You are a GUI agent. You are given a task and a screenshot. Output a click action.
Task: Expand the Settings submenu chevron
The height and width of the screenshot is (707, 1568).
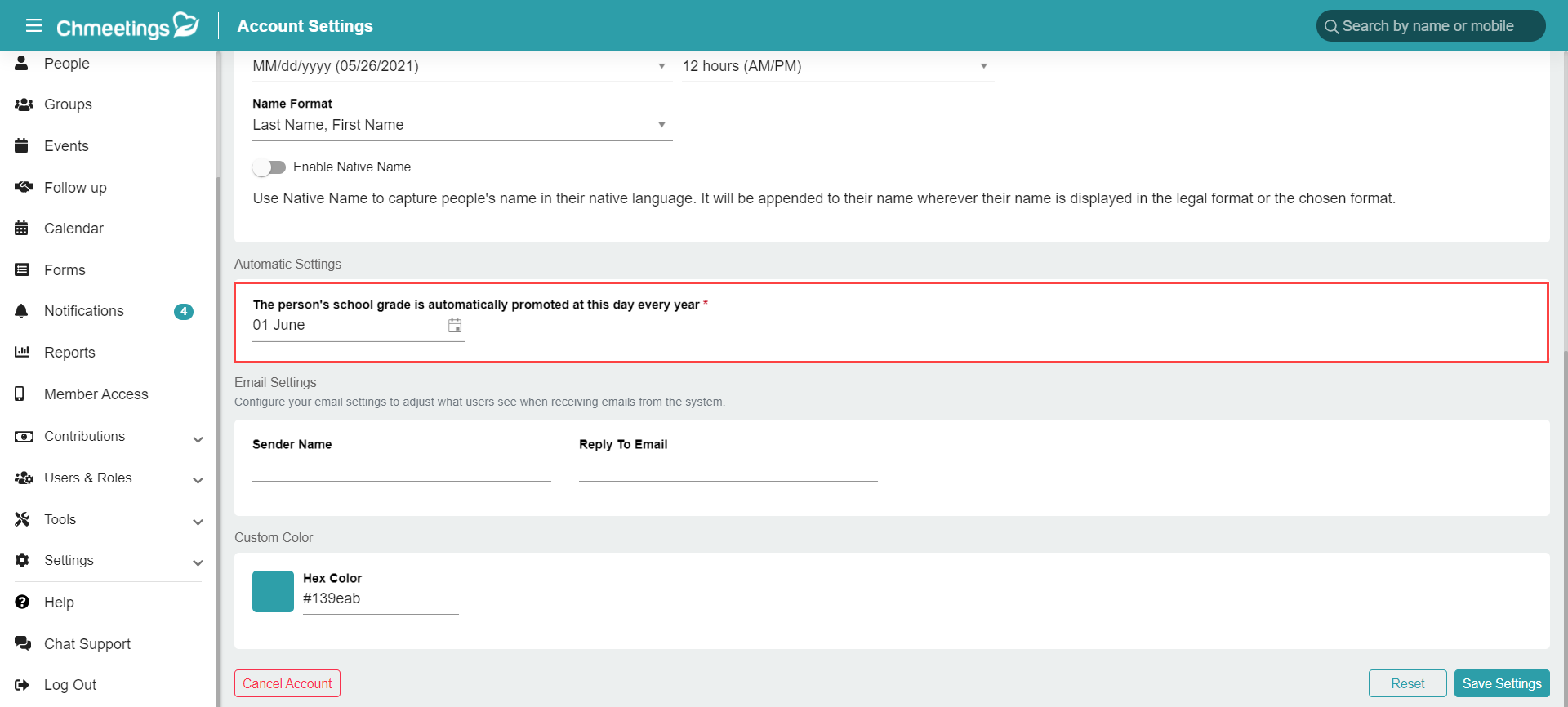point(198,562)
